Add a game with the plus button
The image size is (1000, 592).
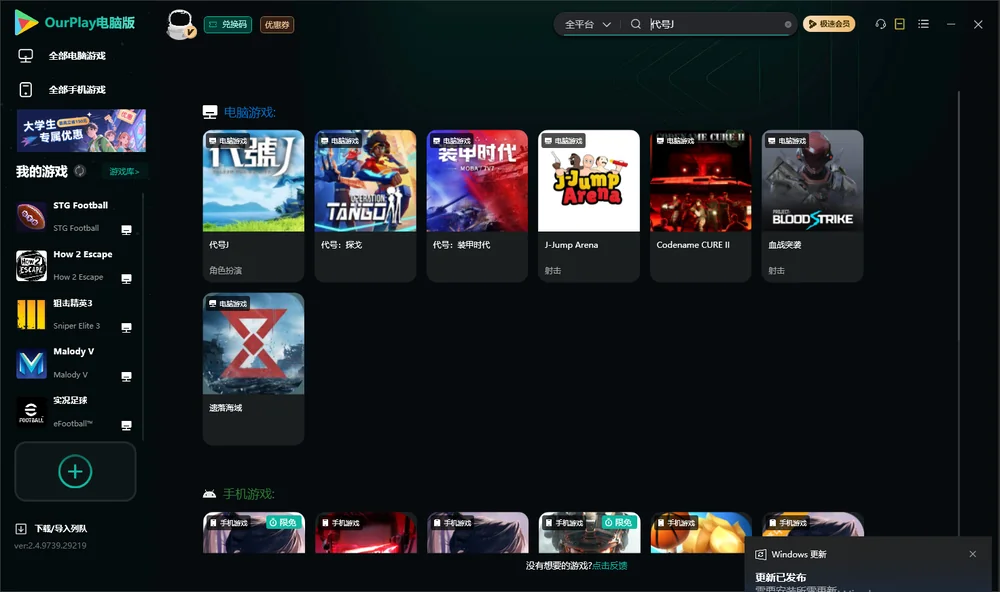[75, 471]
